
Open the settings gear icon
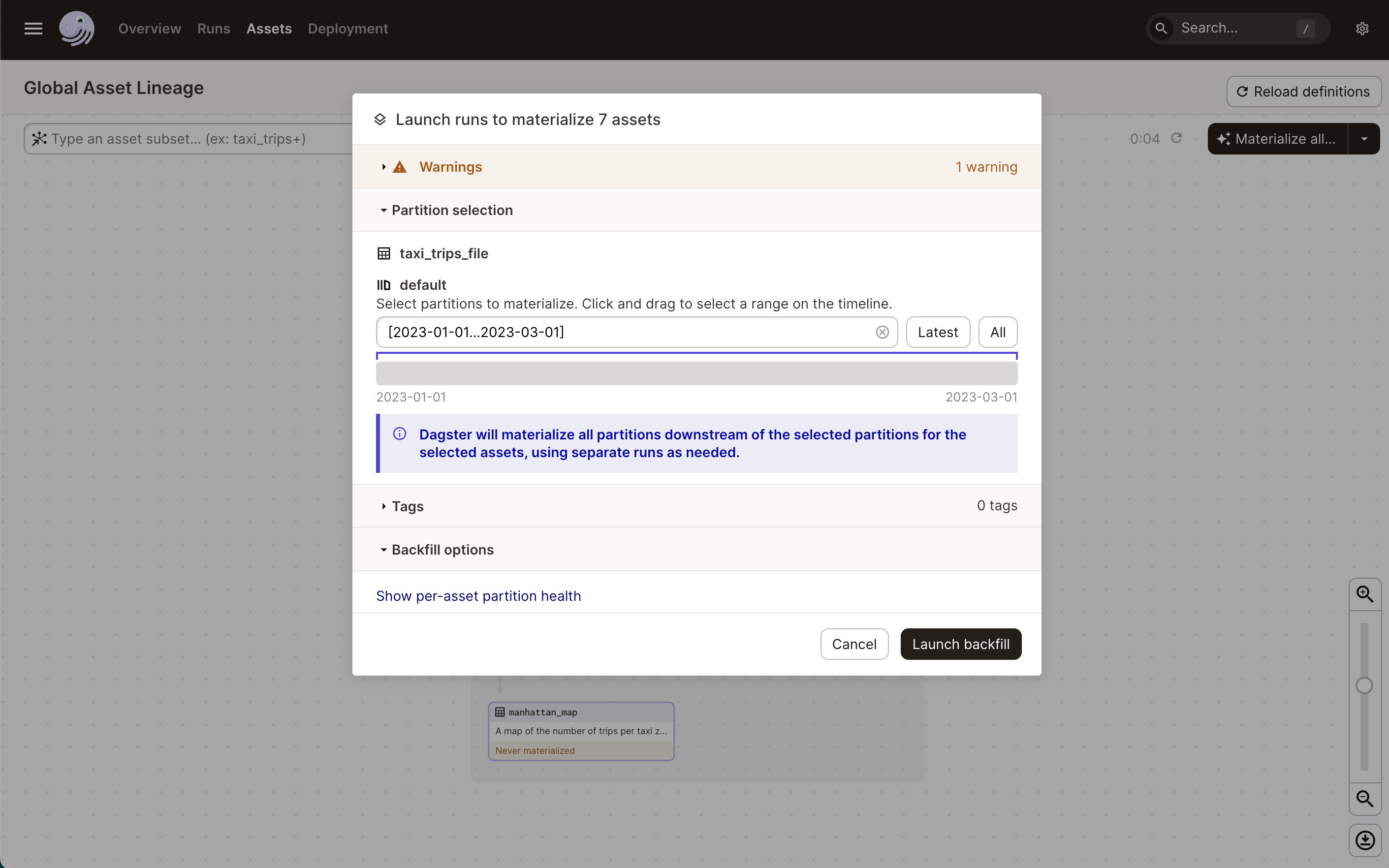(x=1362, y=28)
